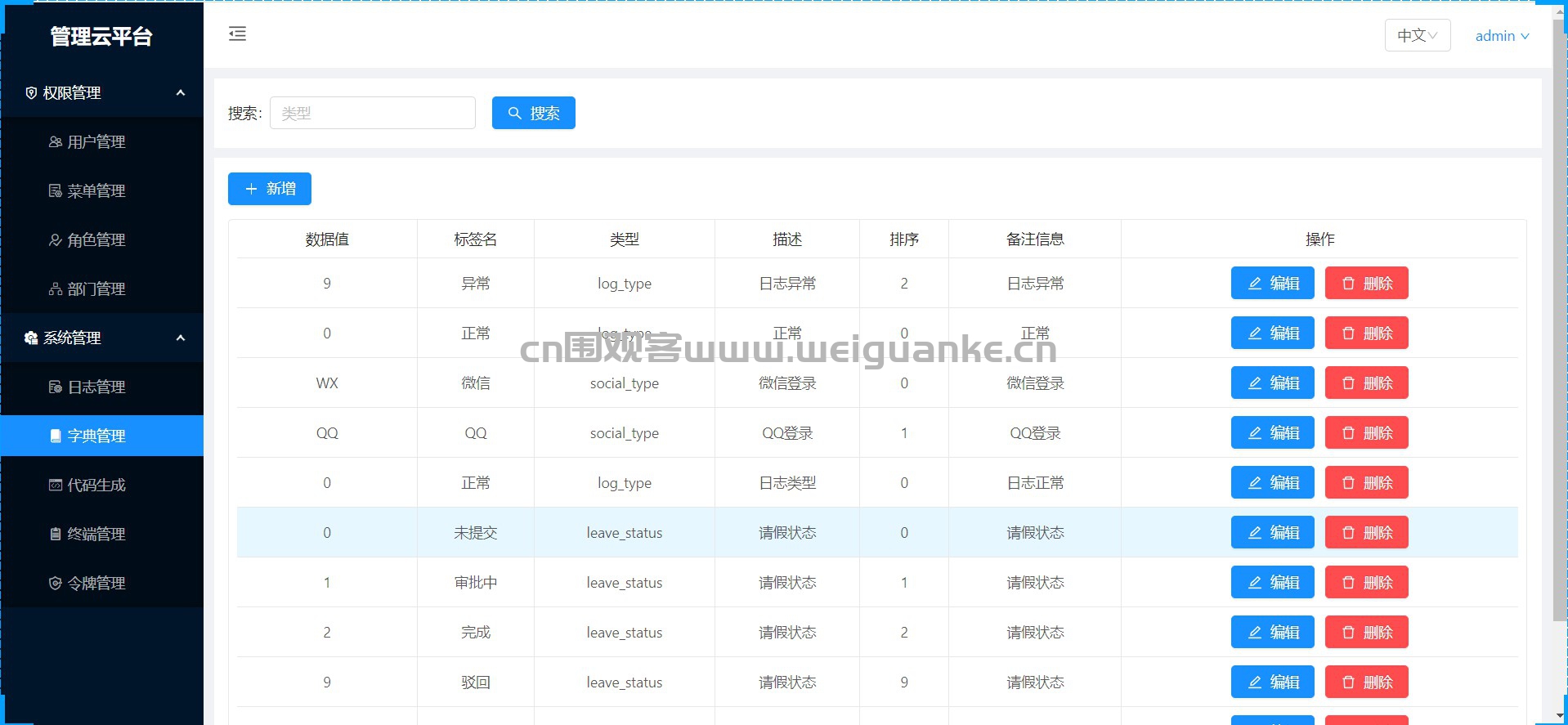Click the 微信登录 description cell
Viewport: 1568px width, 725px height.
(x=787, y=383)
